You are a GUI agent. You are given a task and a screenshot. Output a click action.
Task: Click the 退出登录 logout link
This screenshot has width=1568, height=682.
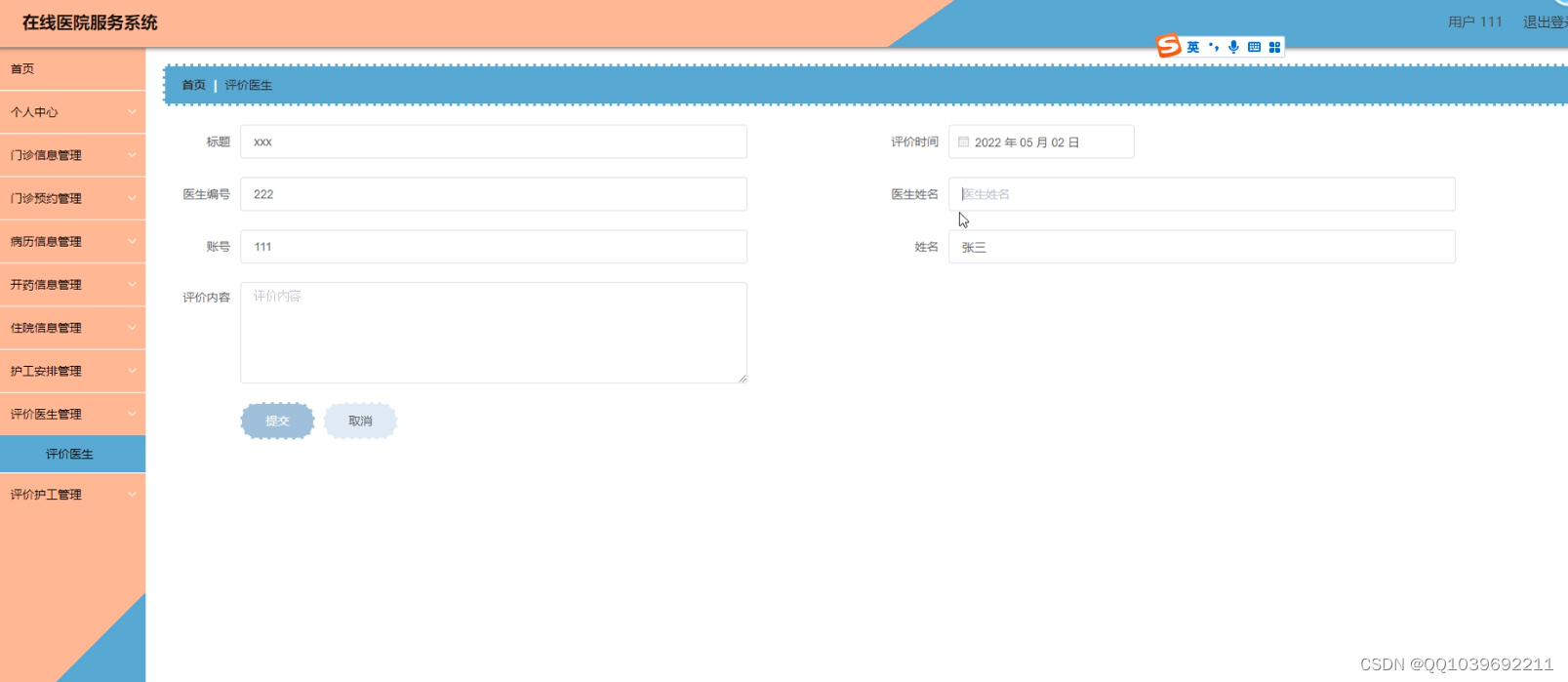[x=1546, y=21]
